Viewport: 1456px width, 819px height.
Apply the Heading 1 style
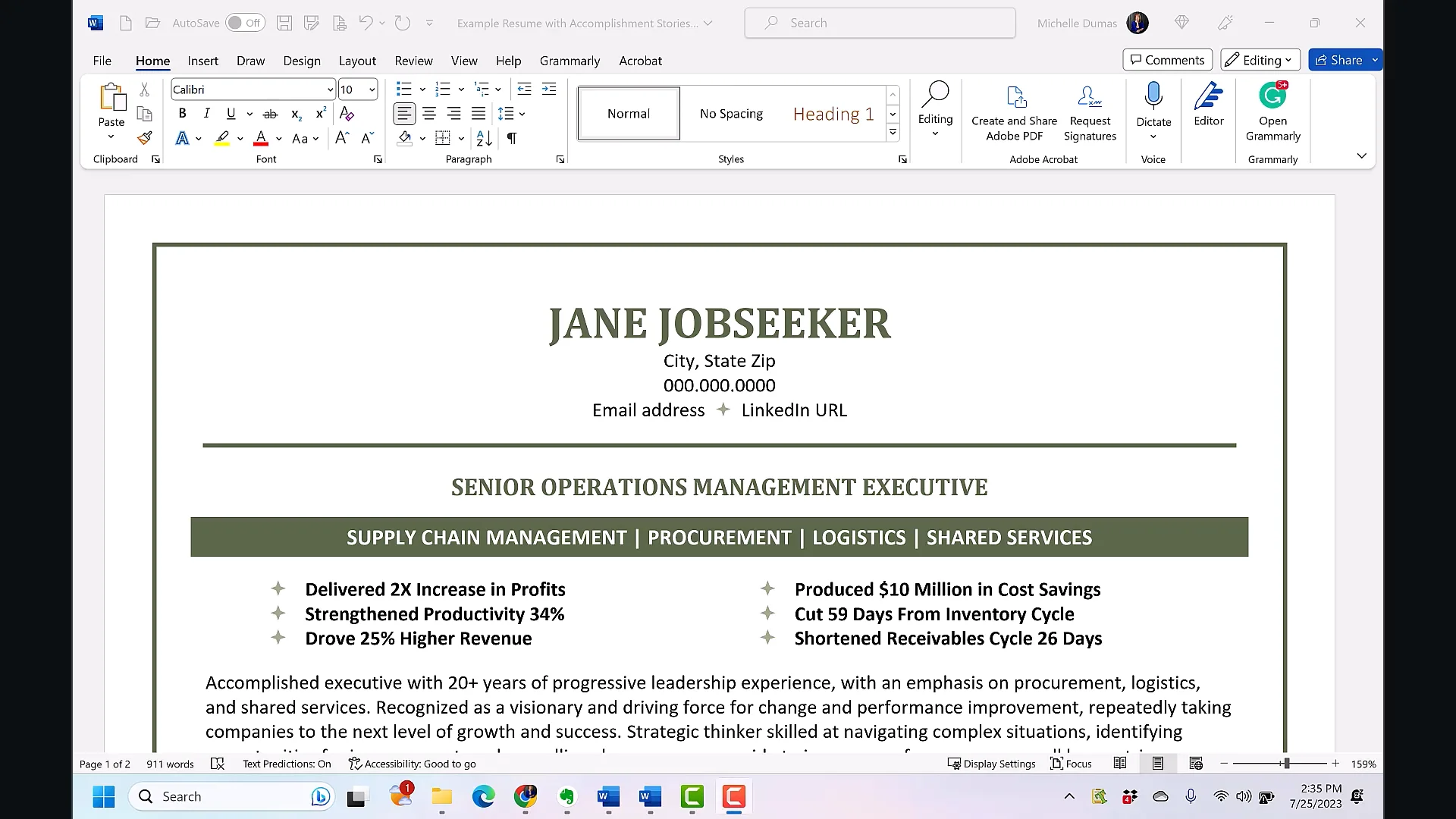[833, 114]
